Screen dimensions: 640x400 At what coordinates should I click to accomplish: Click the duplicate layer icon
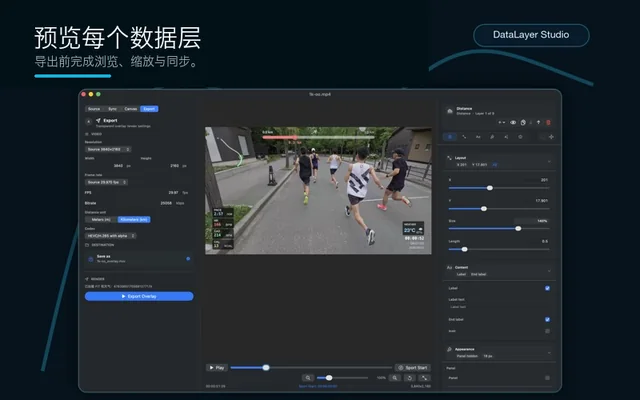(523, 122)
